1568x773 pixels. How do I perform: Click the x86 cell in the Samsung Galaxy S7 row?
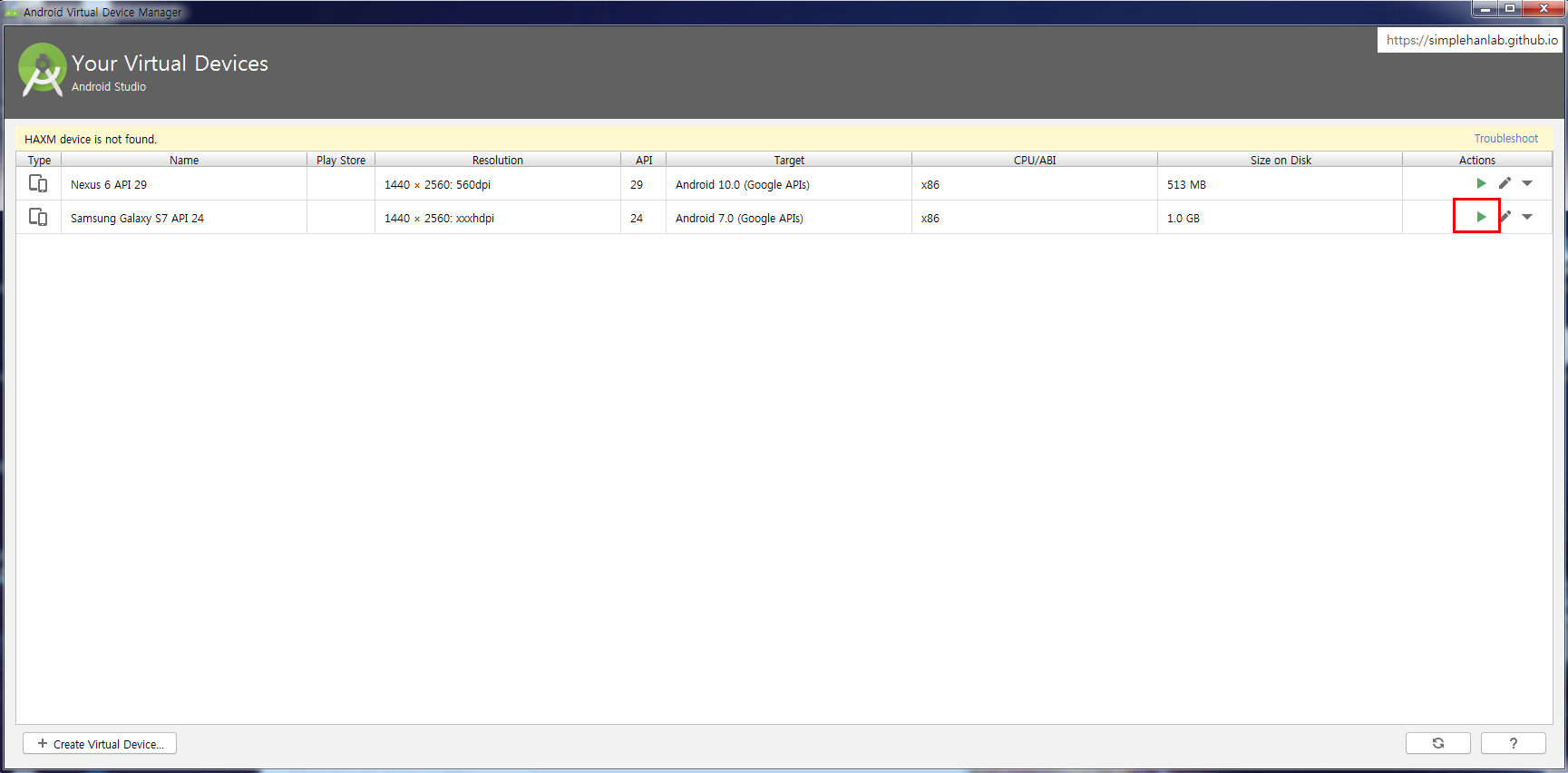coord(1035,218)
